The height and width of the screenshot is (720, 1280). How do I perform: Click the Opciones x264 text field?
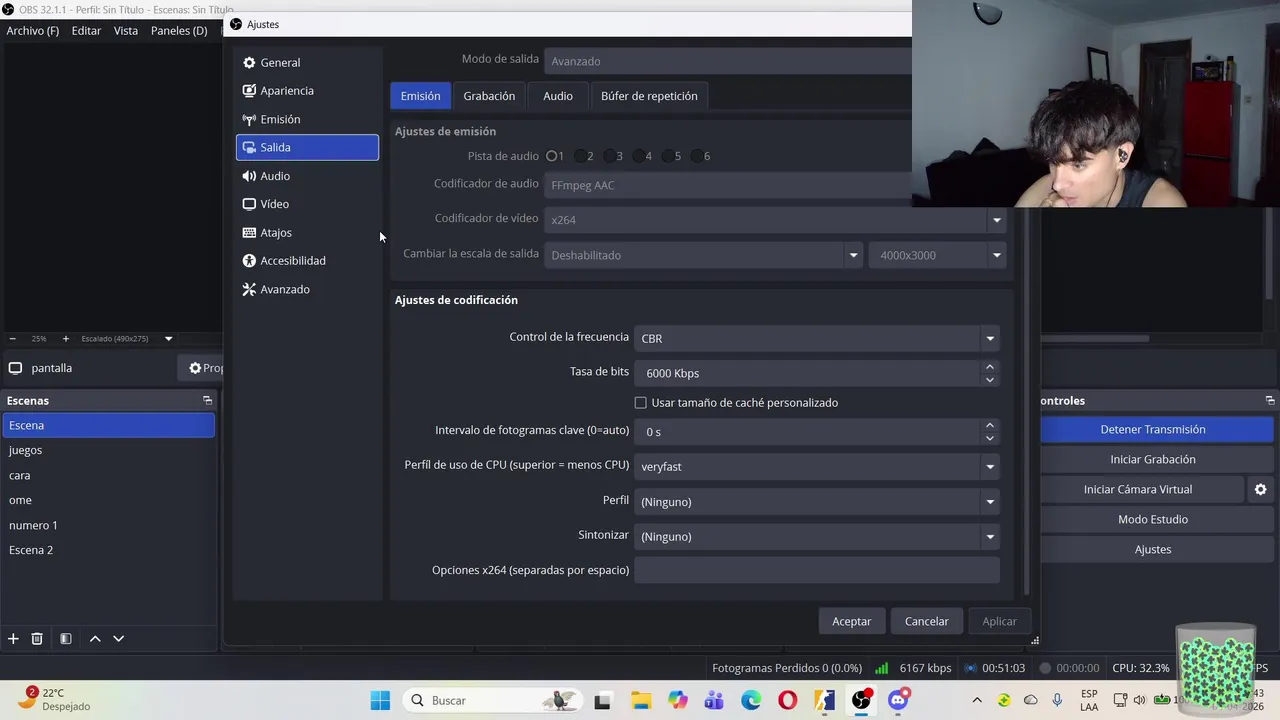tap(817, 570)
